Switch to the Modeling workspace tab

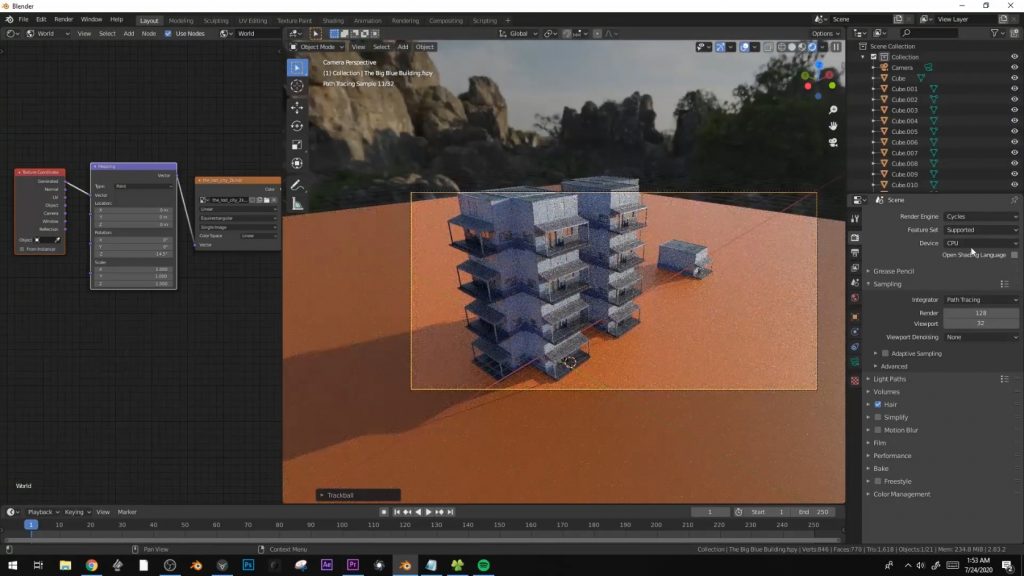pyautogui.click(x=181, y=20)
